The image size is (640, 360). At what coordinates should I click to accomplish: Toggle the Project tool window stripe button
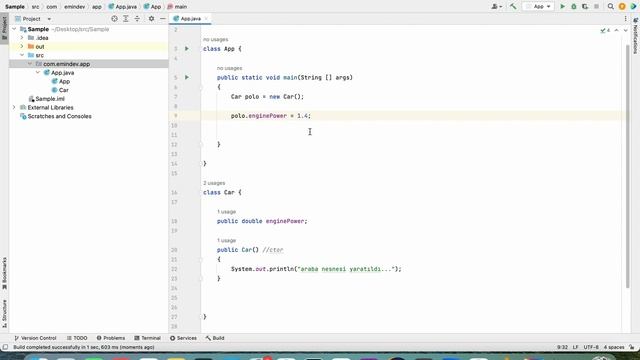(x=4, y=28)
